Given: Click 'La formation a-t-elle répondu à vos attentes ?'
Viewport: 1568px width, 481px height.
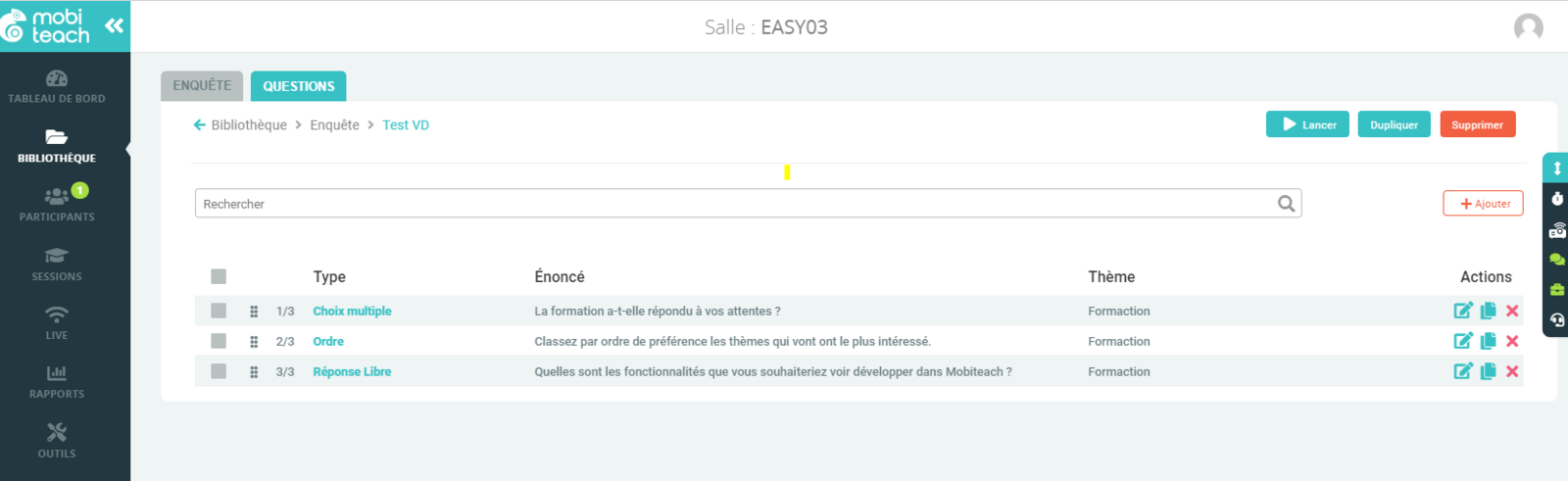Looking at the screenshot, I should (658, 311).
